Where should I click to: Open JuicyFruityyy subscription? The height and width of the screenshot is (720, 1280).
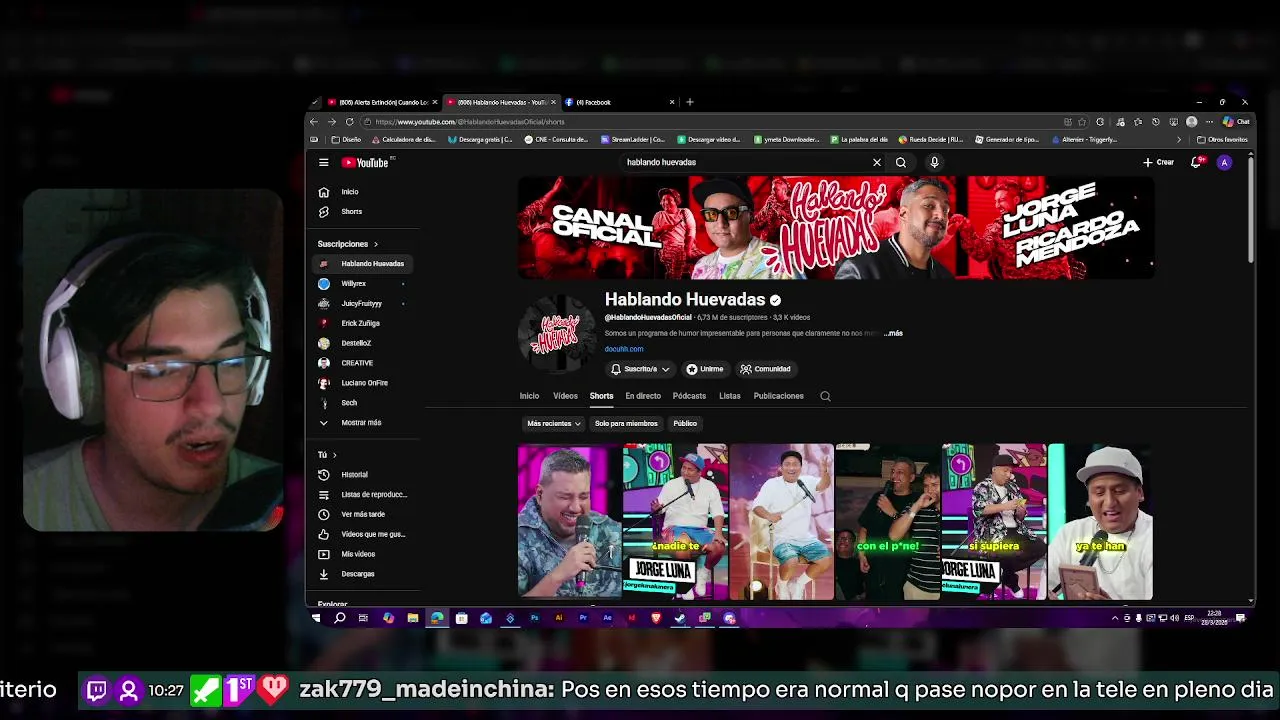pyautogui.click(x=363, y=303)
